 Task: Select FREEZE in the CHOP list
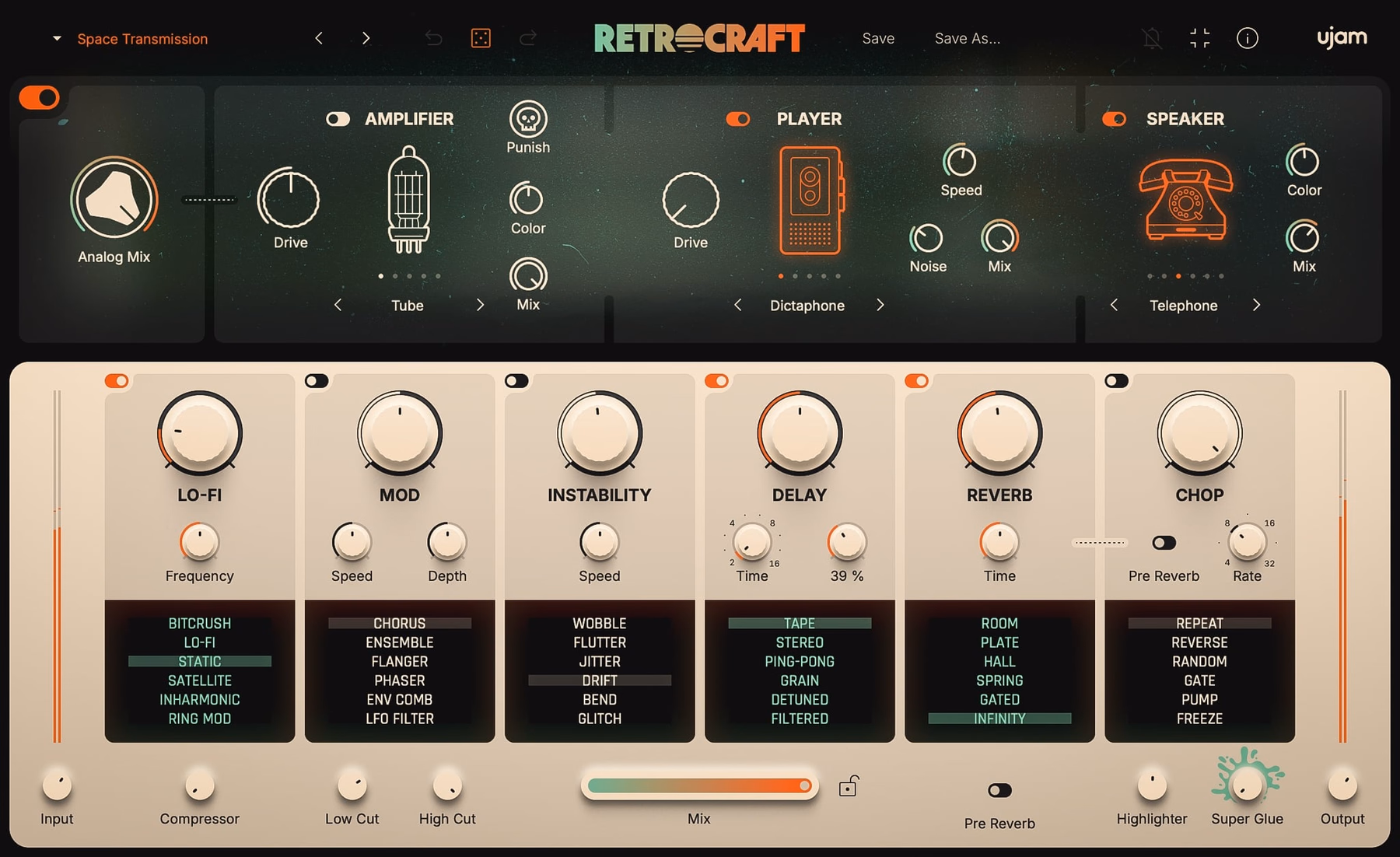(x=1199, y=719)
